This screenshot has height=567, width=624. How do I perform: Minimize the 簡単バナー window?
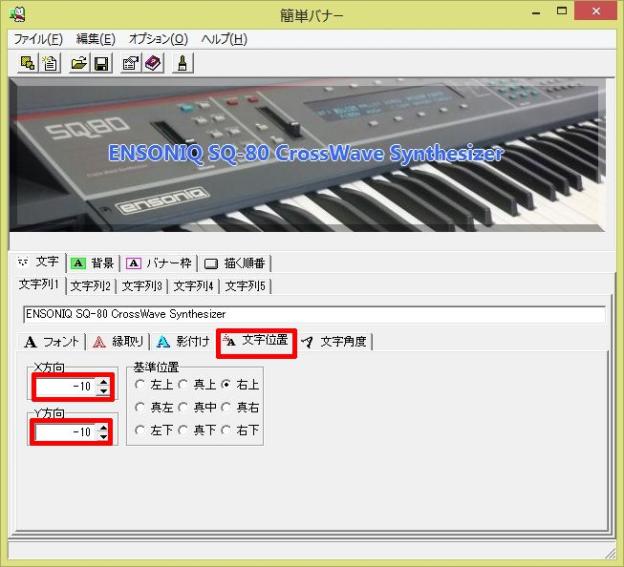pos(536,12)
